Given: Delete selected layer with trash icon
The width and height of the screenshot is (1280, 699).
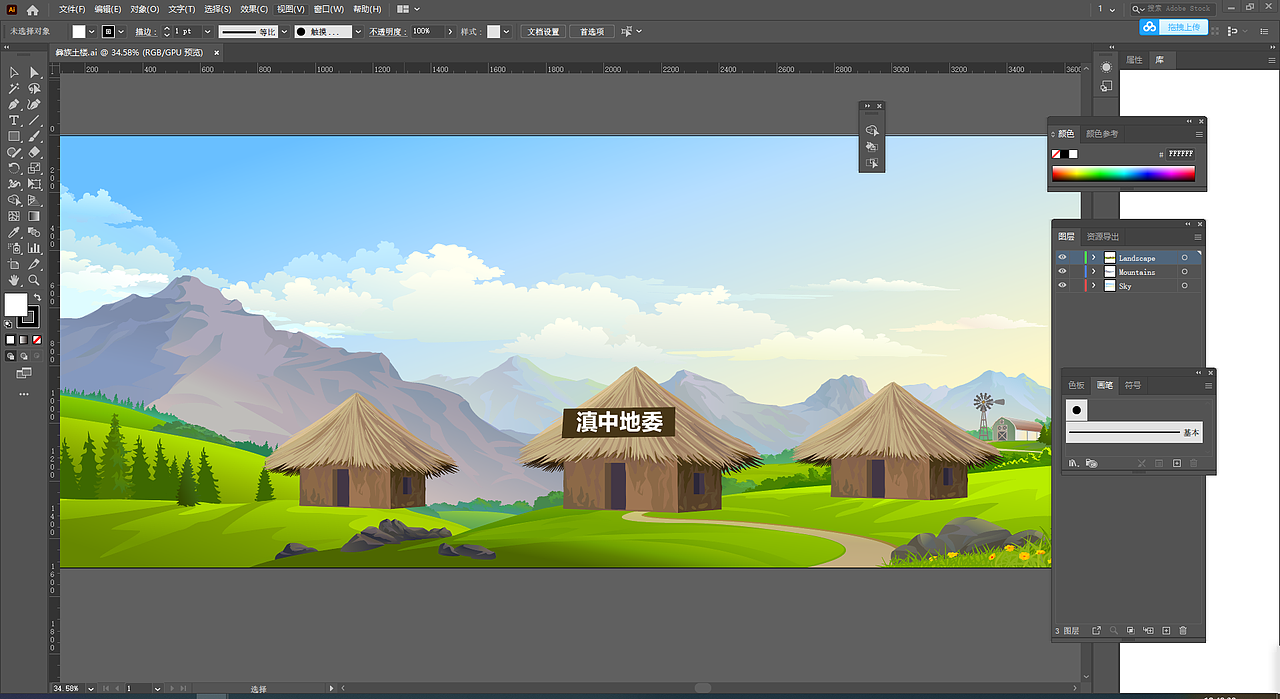Looking at the screenshot, I should [x=1183, y=631].
